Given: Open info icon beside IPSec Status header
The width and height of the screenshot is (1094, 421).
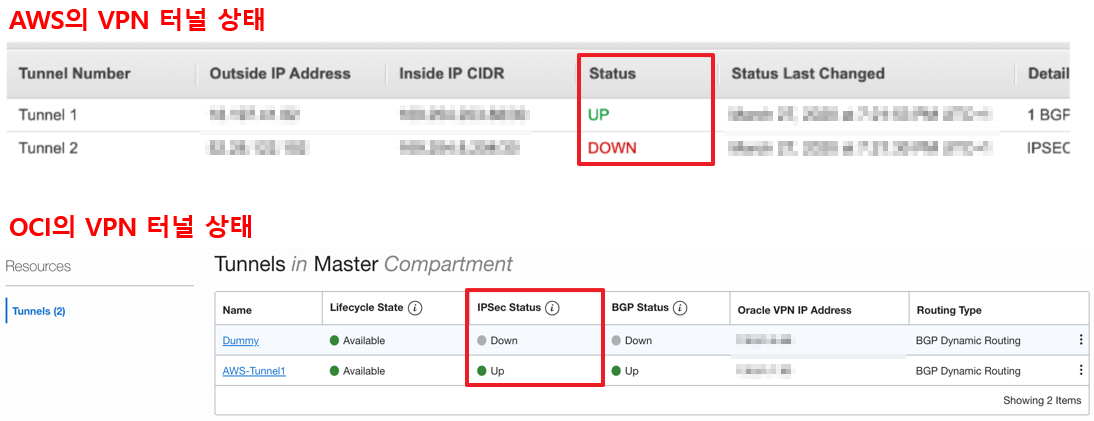Looking at the screenshot, I should [x=552, y=308].
